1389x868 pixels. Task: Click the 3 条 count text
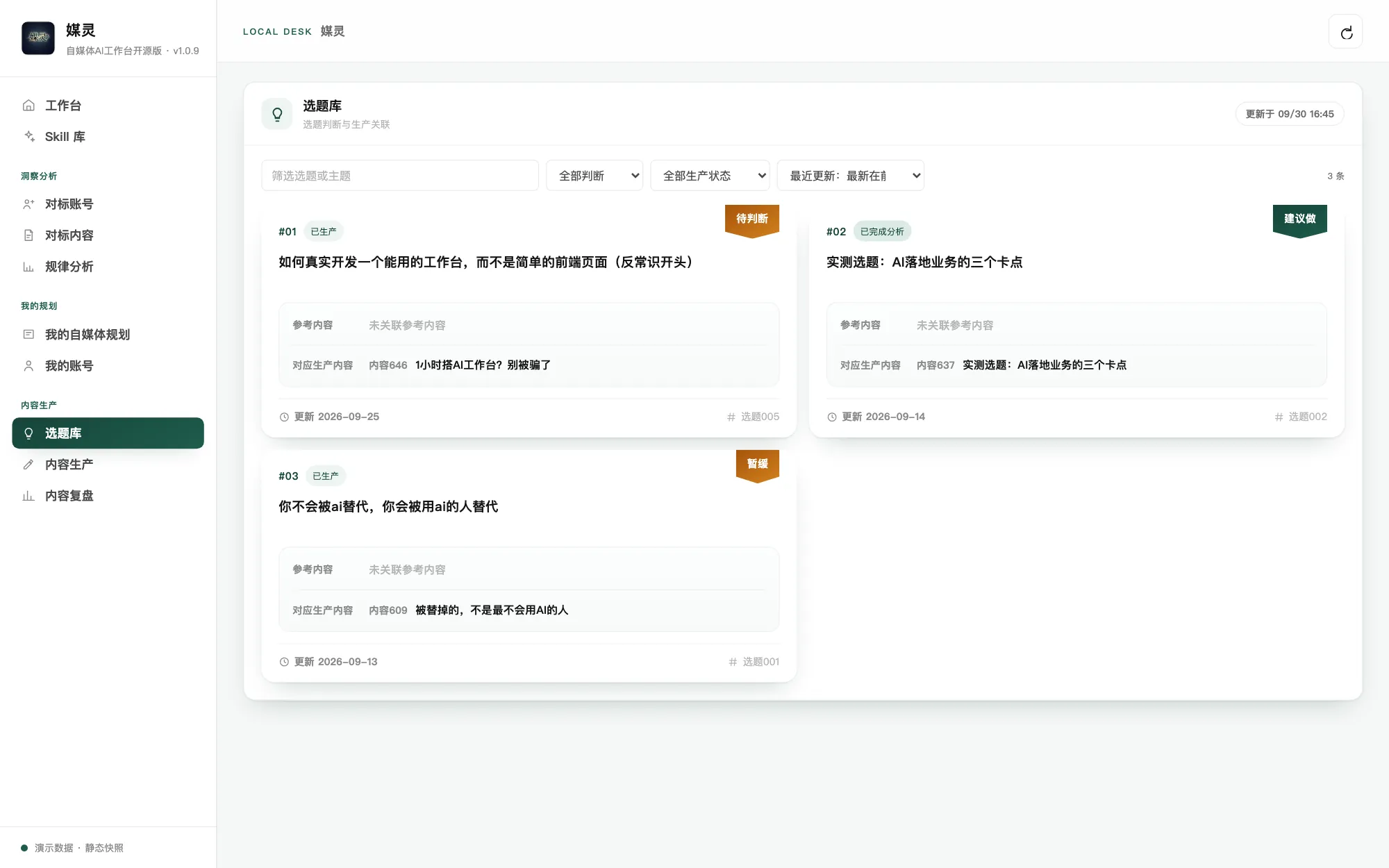coord(1336,176)
